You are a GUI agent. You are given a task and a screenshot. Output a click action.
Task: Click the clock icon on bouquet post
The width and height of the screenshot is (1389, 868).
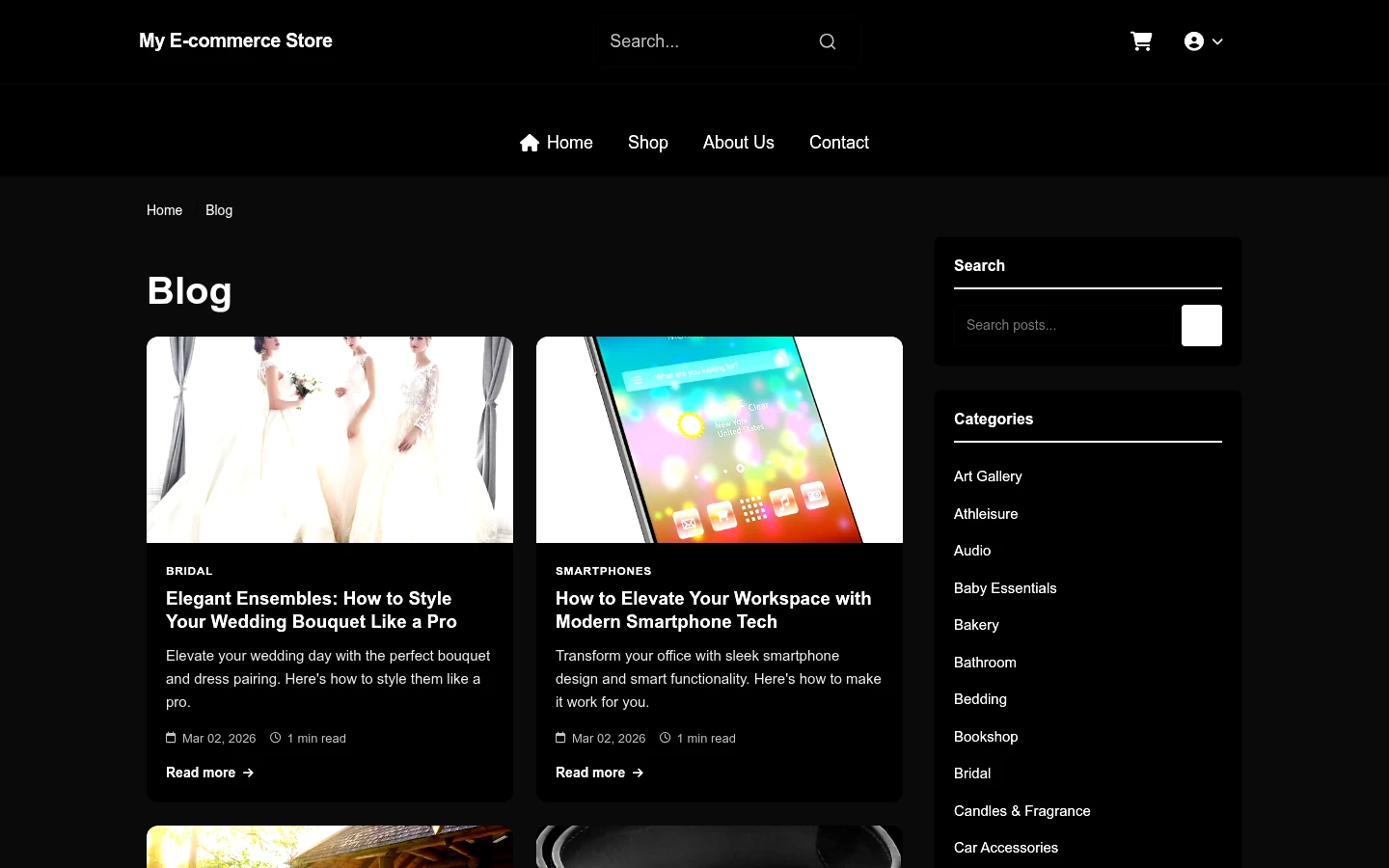coord(275,738)
